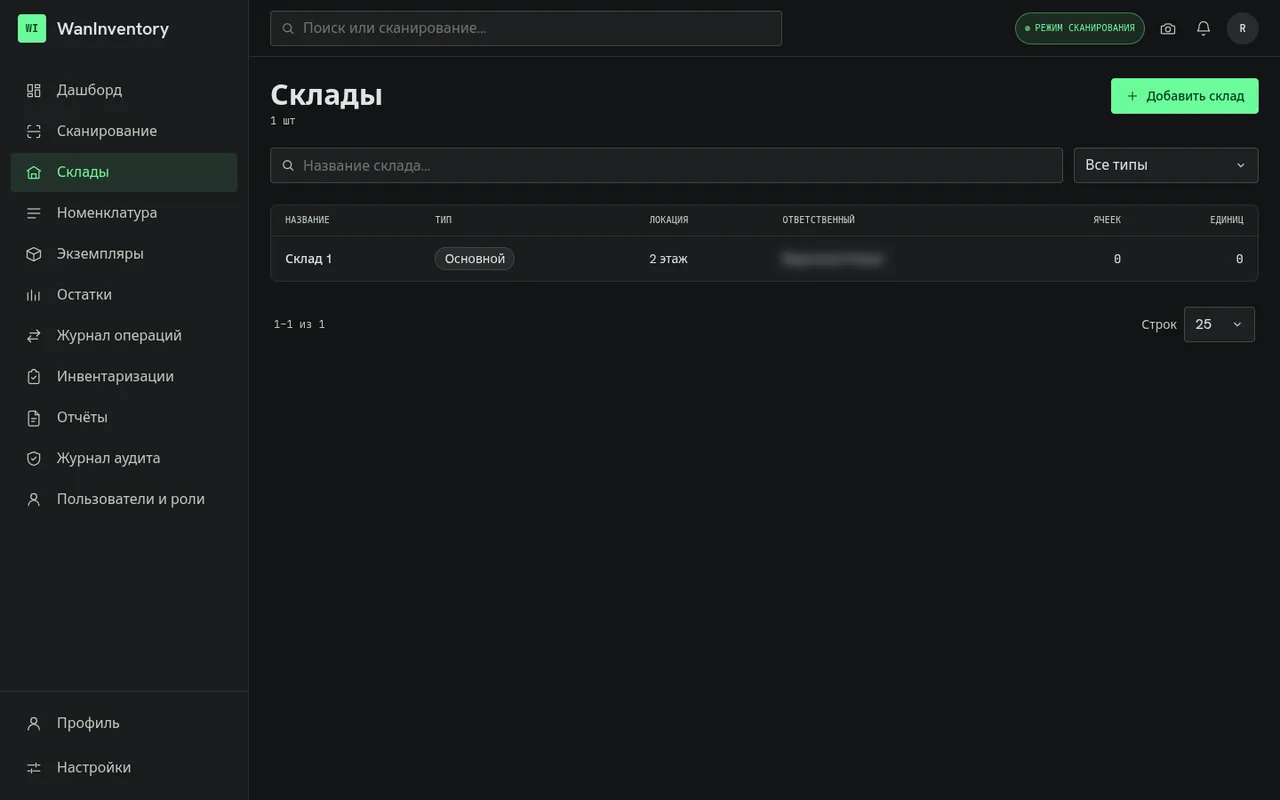This screenshot has width=1280, height=800.
Task: Click the Инвентаризации clipboard icon
Action: tap(34, 377)
